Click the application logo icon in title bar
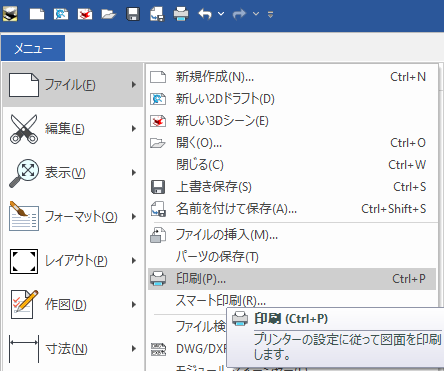 [x=10, y=14]
